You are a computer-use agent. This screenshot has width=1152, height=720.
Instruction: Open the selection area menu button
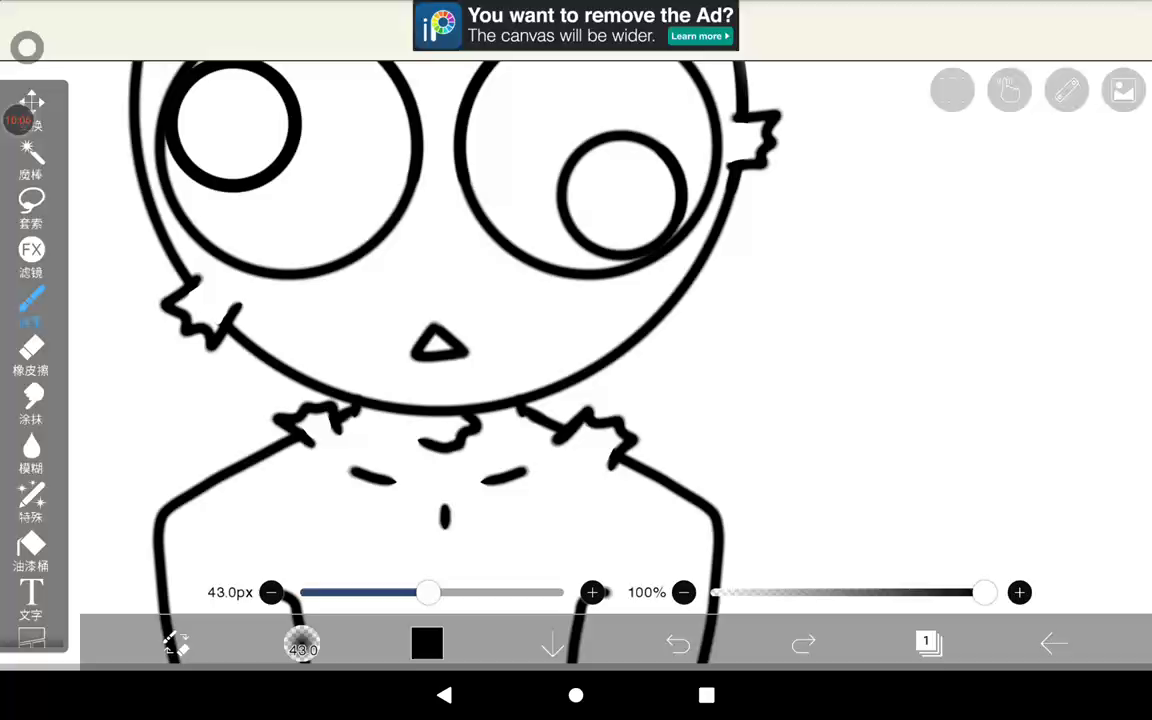coord(952,91)
